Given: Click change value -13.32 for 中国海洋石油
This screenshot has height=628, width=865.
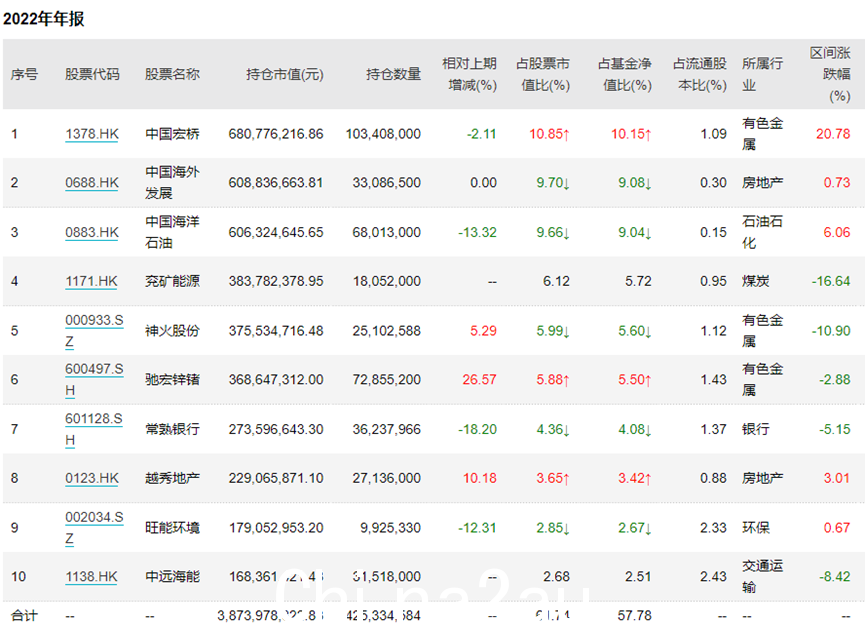Looking at the screenshot, I should tap(477, 232).
